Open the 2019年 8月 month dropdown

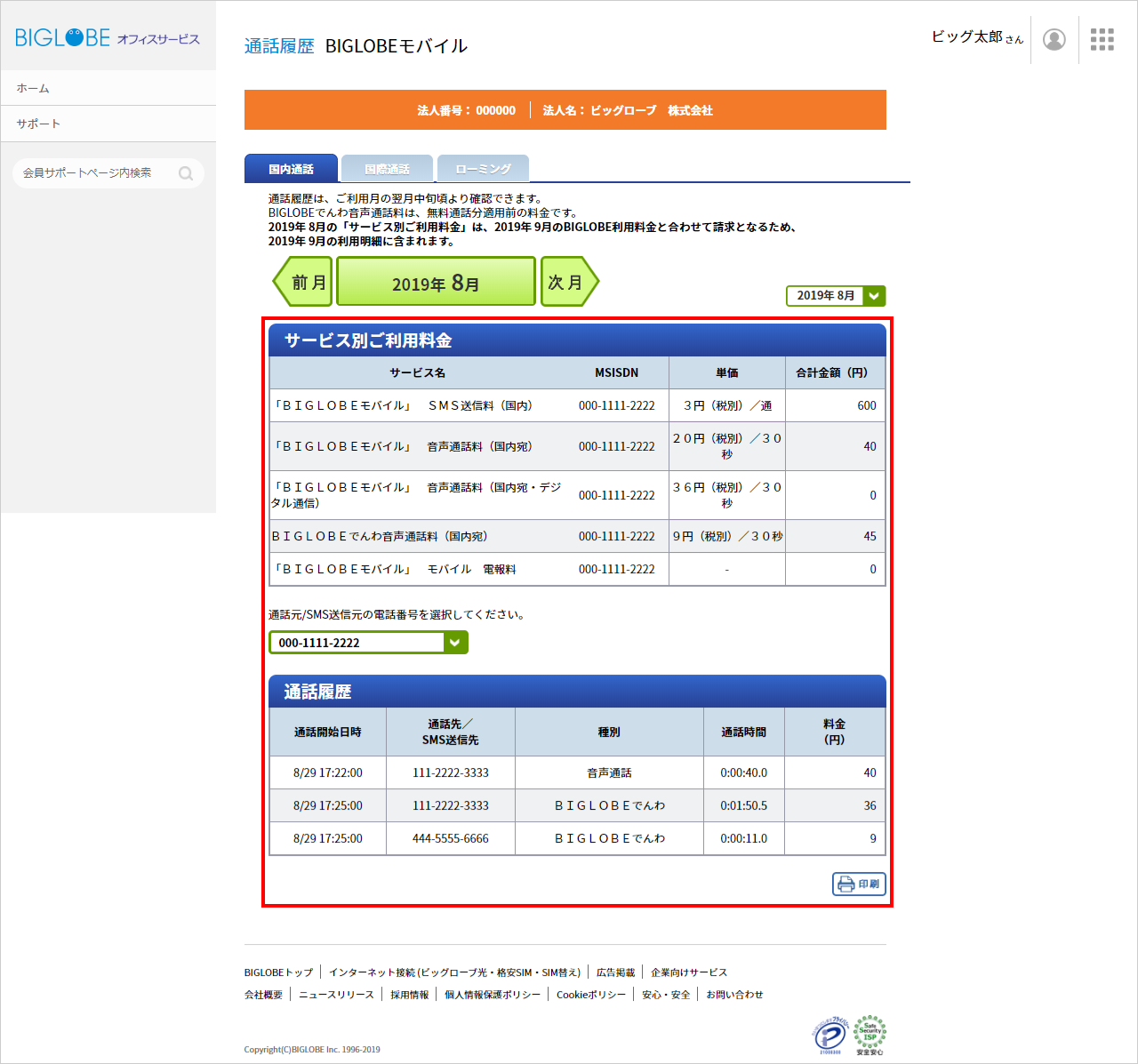836,296
